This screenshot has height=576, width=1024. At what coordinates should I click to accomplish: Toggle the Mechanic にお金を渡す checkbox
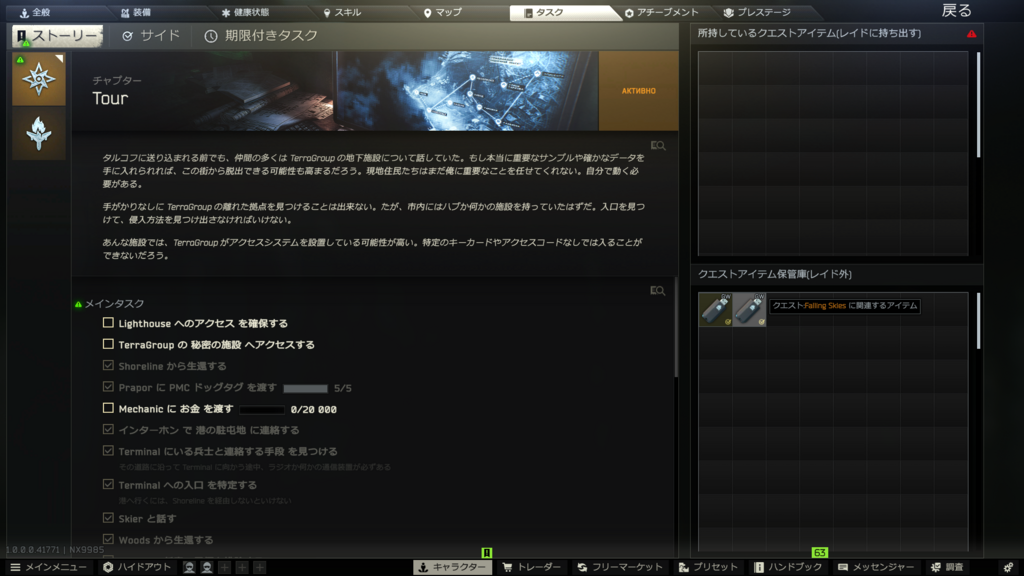click(108, 408)
